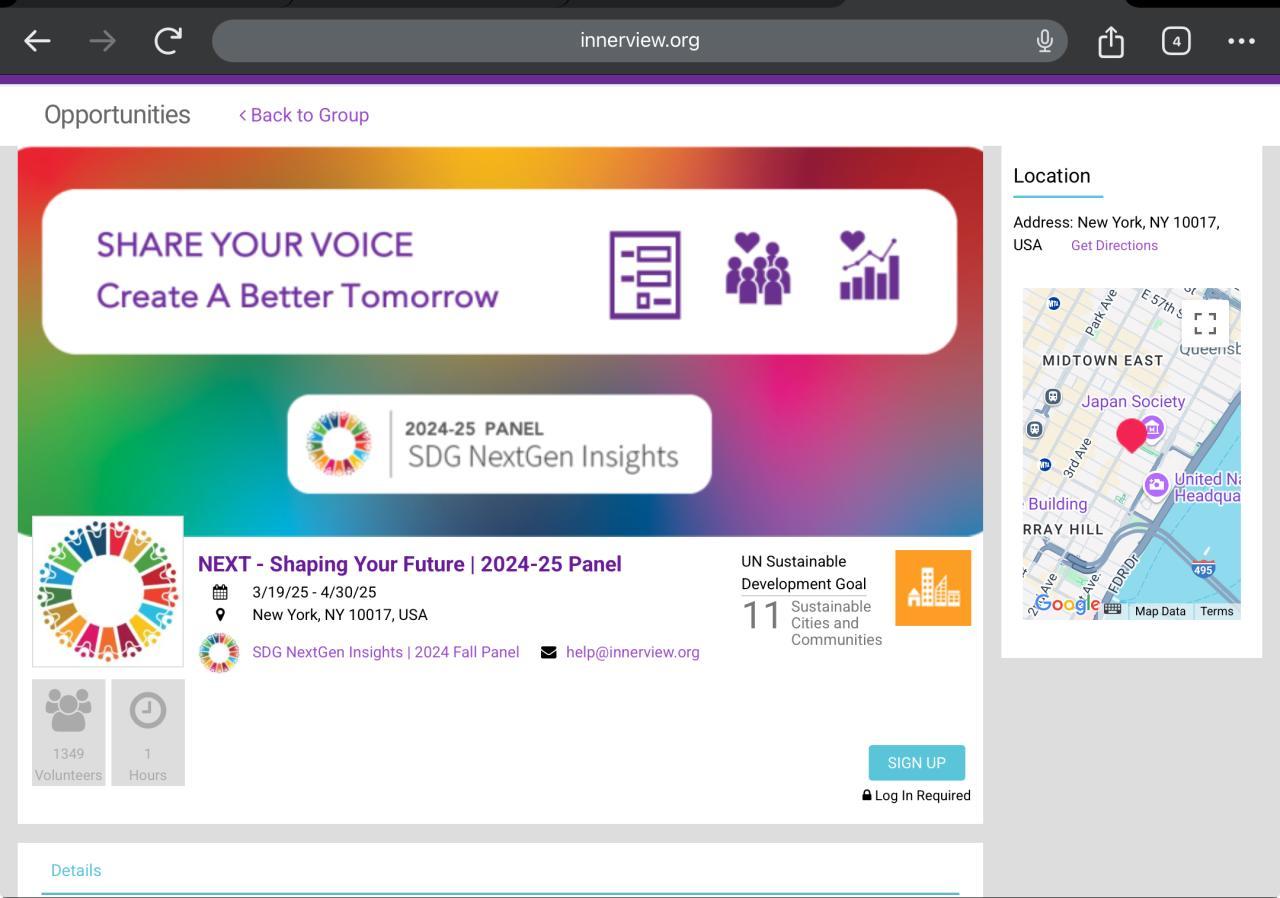Click the Get Directions link
Screen dimensions: 1280x898
[1114, 245]
